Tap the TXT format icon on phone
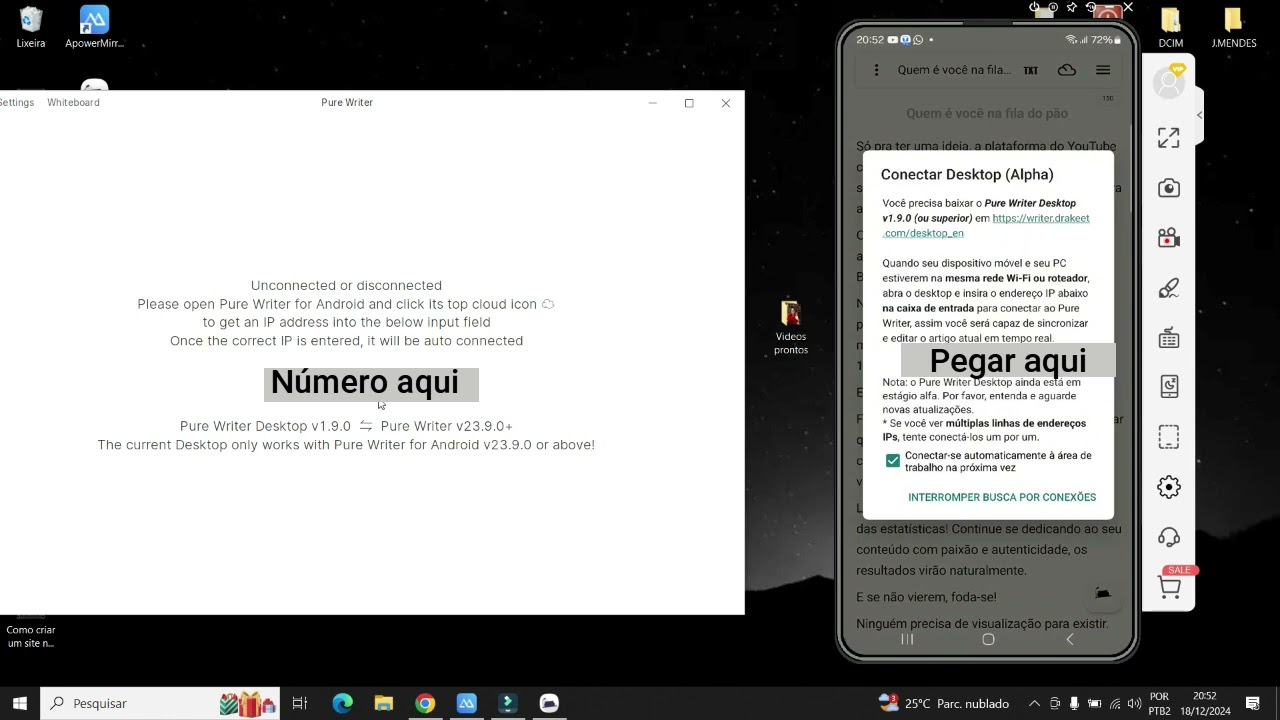 [1031, 70]
